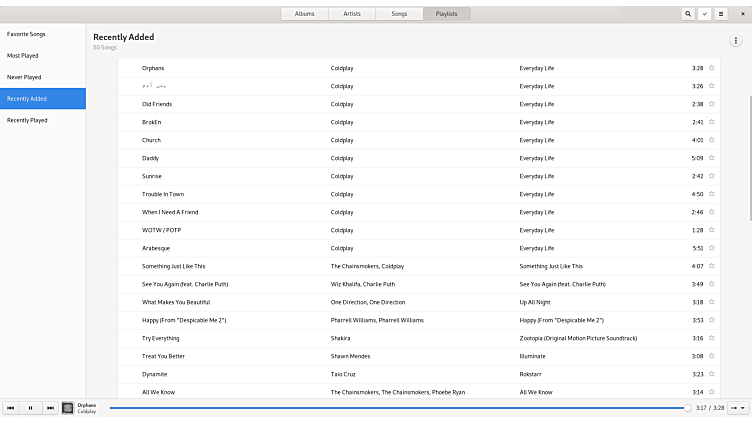Image resolution: width=752 pixels, height=423 pixels.
Task: Skip to previous track
Action: pyautogui.click(x=11, y=408)
